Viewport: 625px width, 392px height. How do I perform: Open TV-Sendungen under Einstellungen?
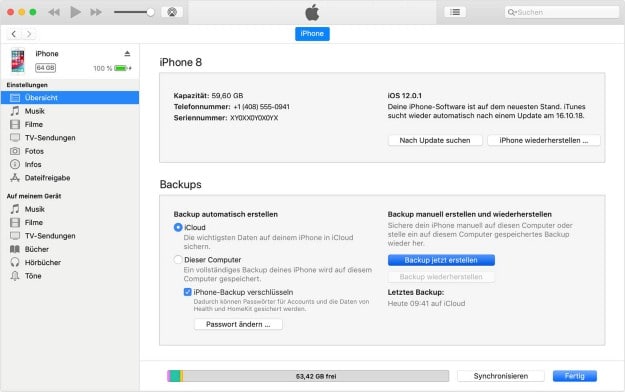(x=70, y=138)
